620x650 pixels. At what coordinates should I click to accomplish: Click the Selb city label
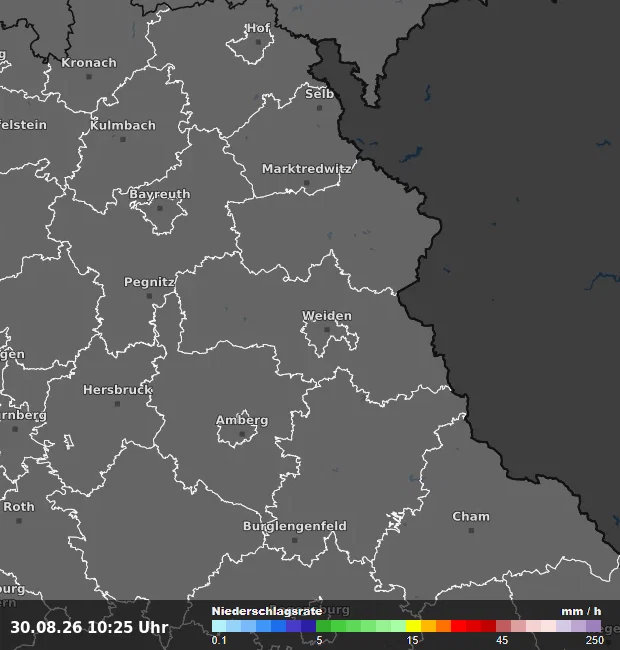click(319, 94)
